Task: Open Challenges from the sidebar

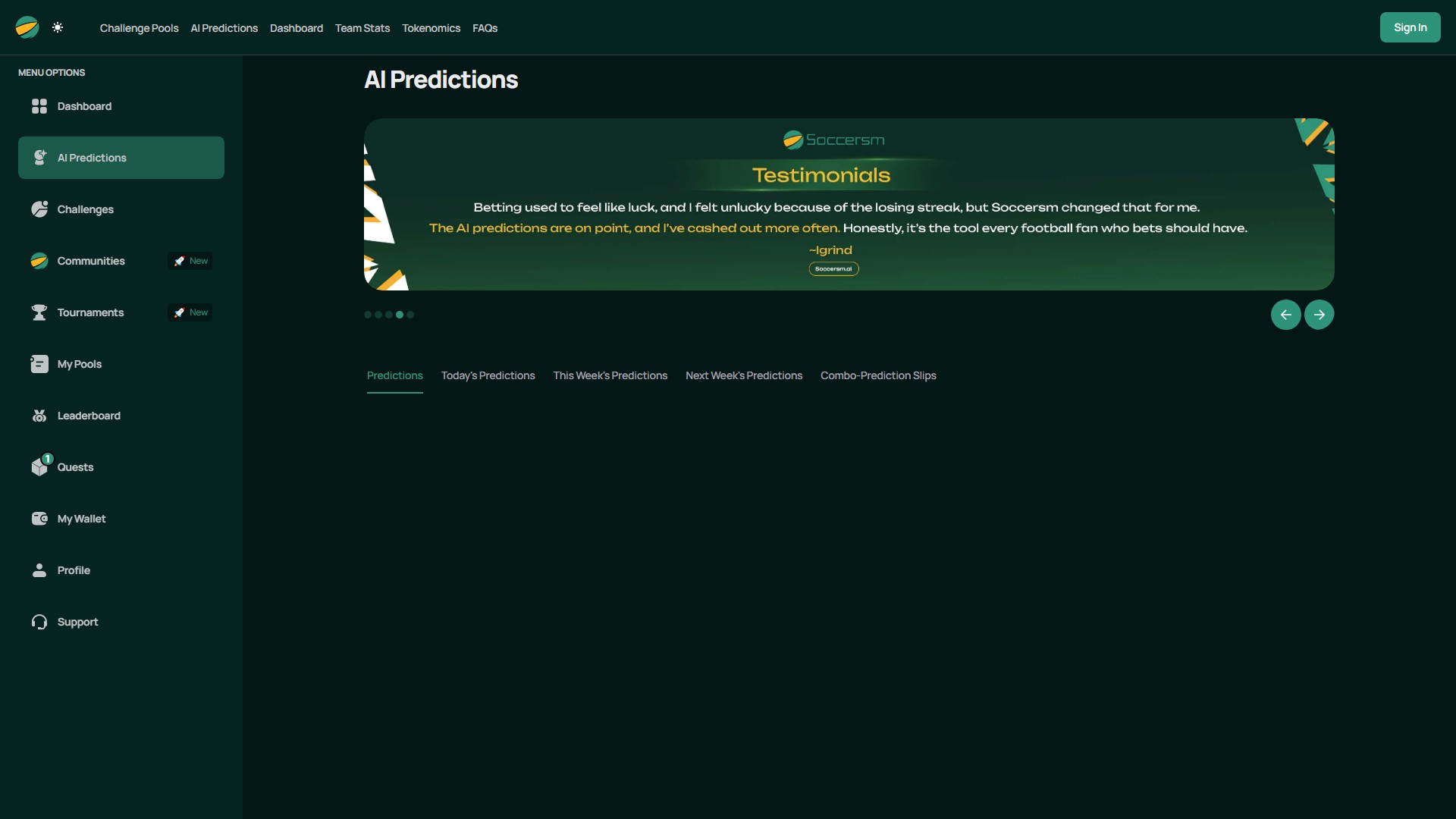Action: coord(39,209)
